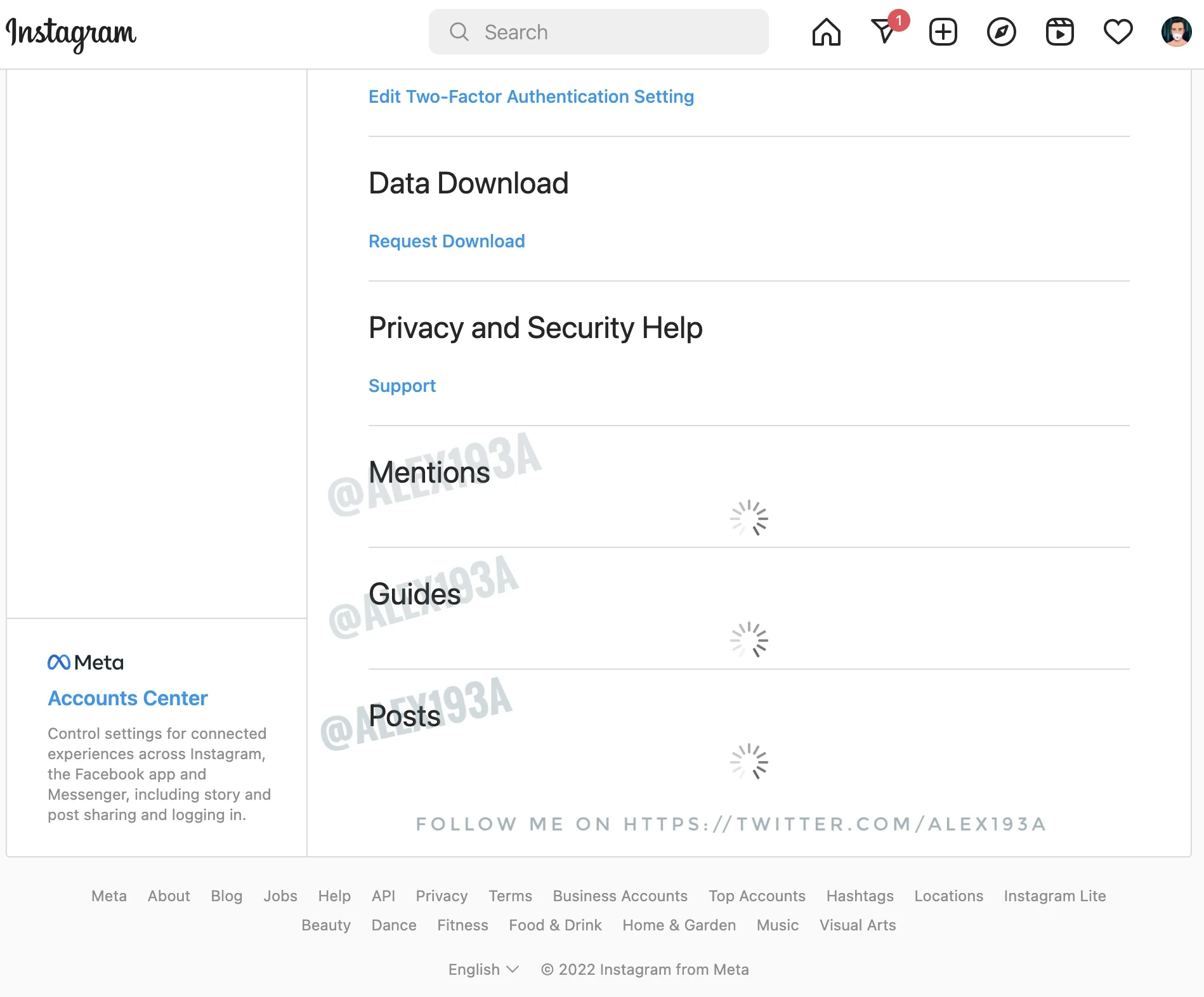This screenshot has width=1204, height=997.
Task: Click the Guides section heading
Action: [414, 594]
